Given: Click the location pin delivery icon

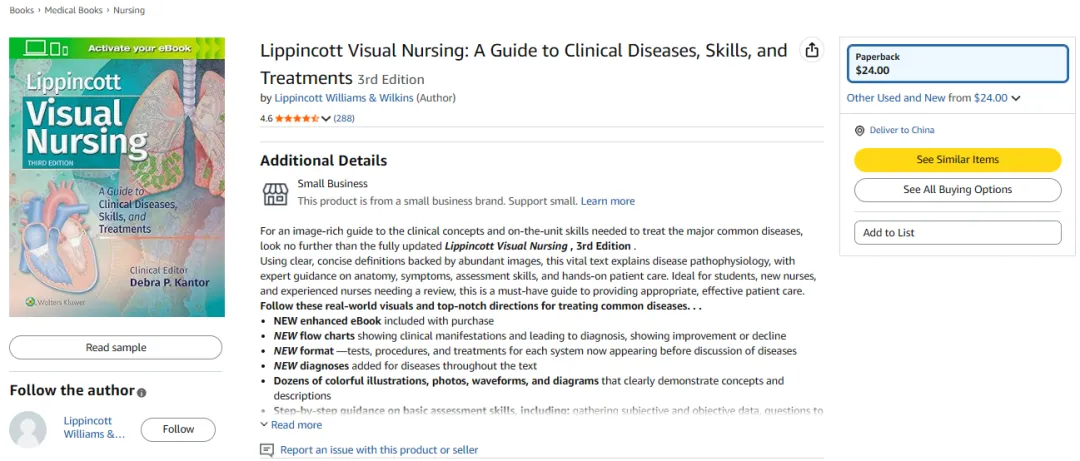Looking at the screenshot, I should tap(859, 130).
